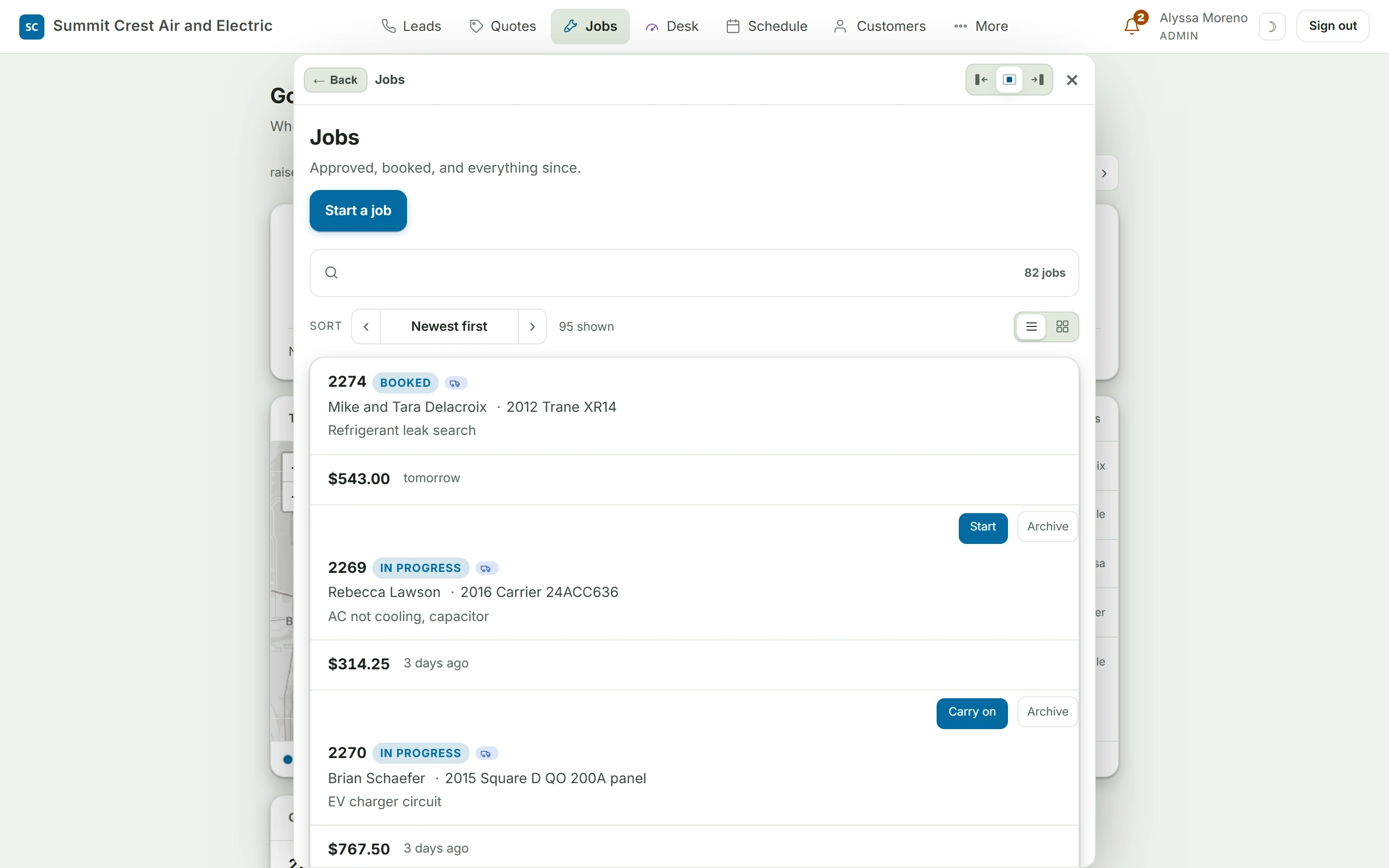Click the SC company logo icon
This screenshot has width=1389, height=868.
(31, 27)
